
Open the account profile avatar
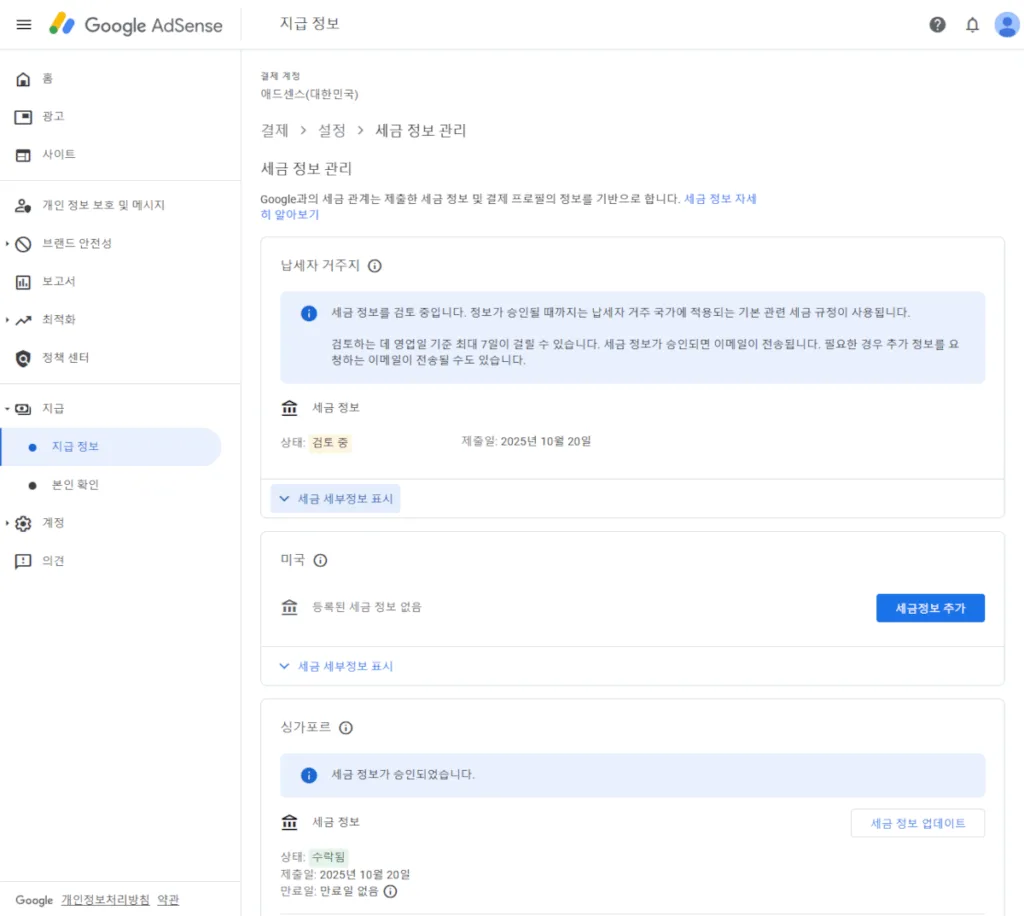(1006, 25)
